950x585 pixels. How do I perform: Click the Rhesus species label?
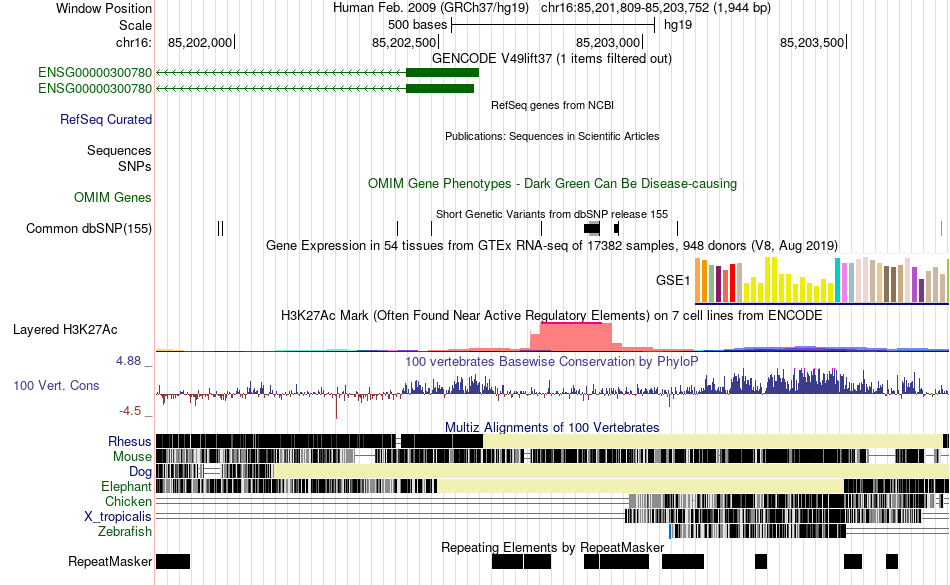click(x=130, y=441)
